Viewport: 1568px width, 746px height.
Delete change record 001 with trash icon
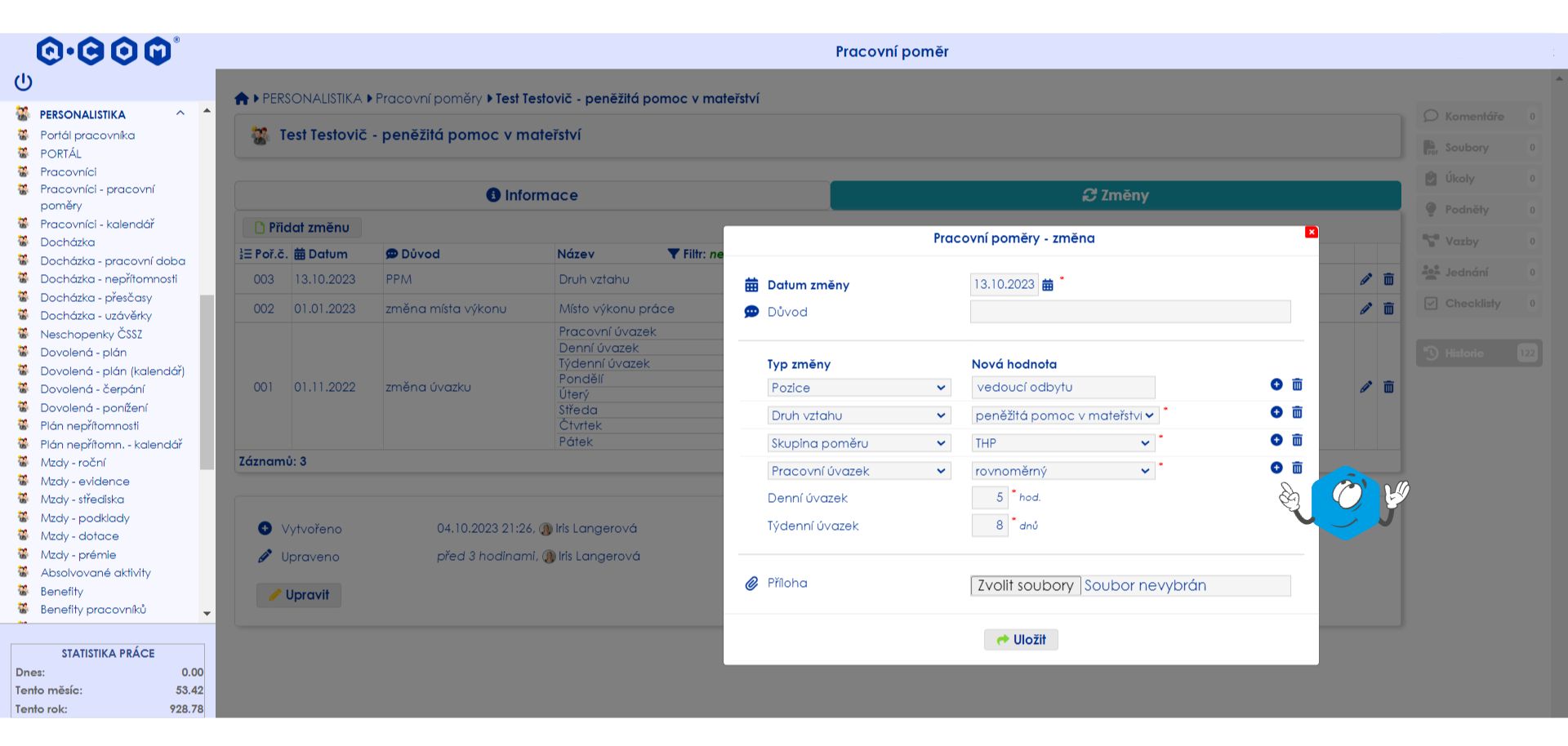1388,387
